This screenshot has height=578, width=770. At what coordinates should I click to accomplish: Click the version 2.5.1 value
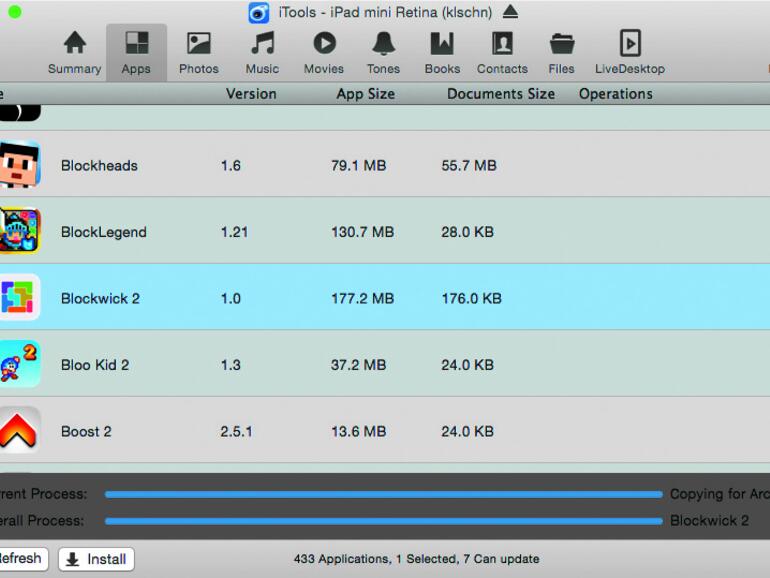(x=236, y=431)
